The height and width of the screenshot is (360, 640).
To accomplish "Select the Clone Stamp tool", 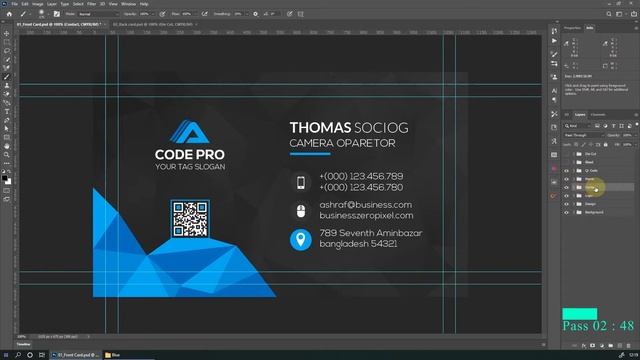I will coord(7,85).
